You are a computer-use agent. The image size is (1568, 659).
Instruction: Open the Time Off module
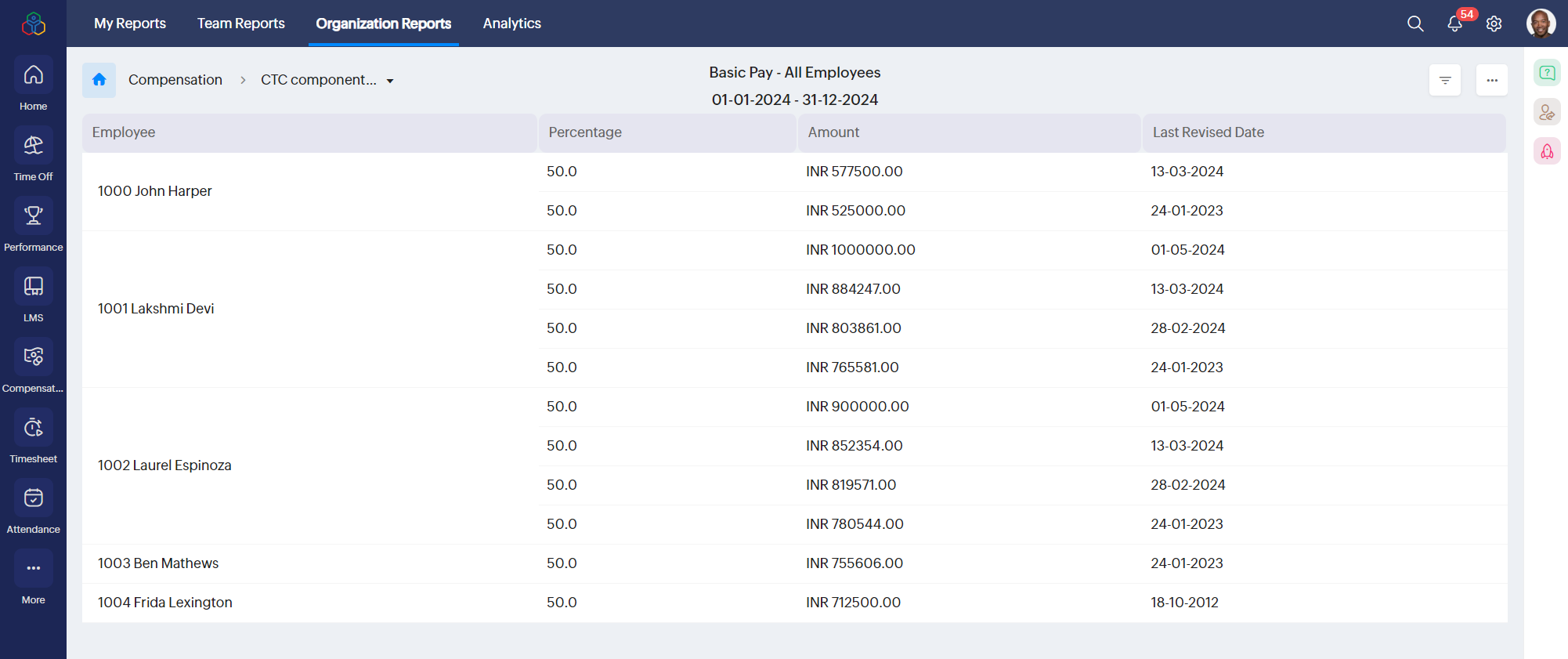tap(33, 154)
